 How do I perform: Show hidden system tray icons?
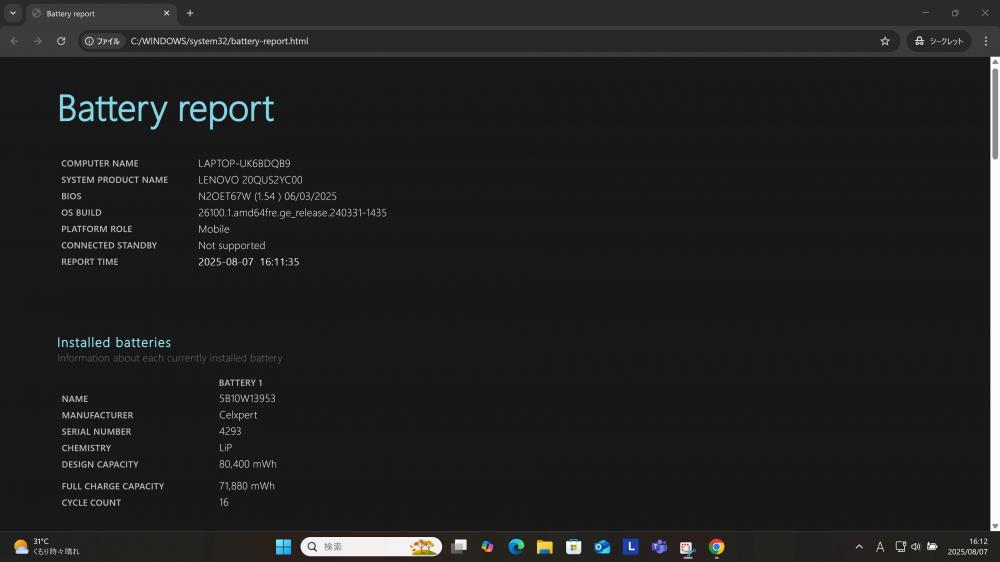coord(859,547)
